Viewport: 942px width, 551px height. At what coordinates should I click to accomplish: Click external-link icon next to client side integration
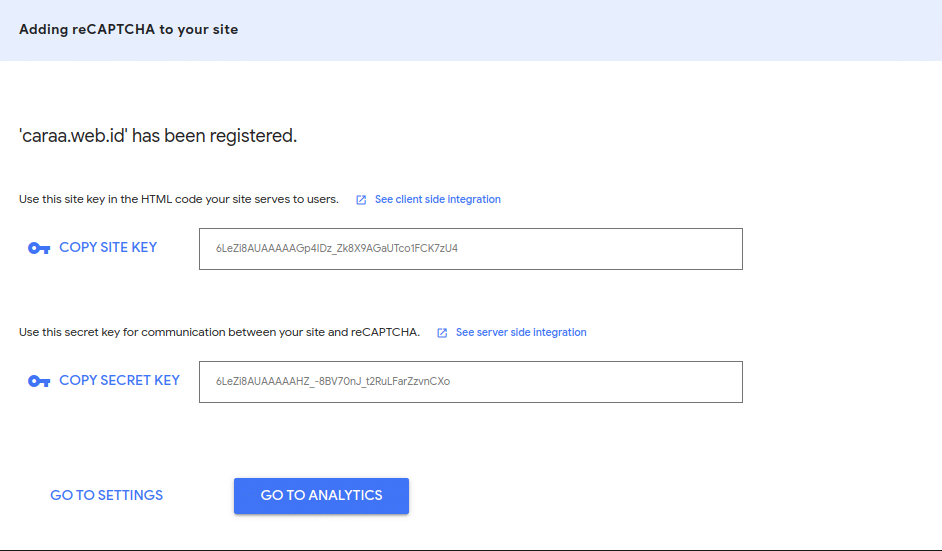[361, 200]
